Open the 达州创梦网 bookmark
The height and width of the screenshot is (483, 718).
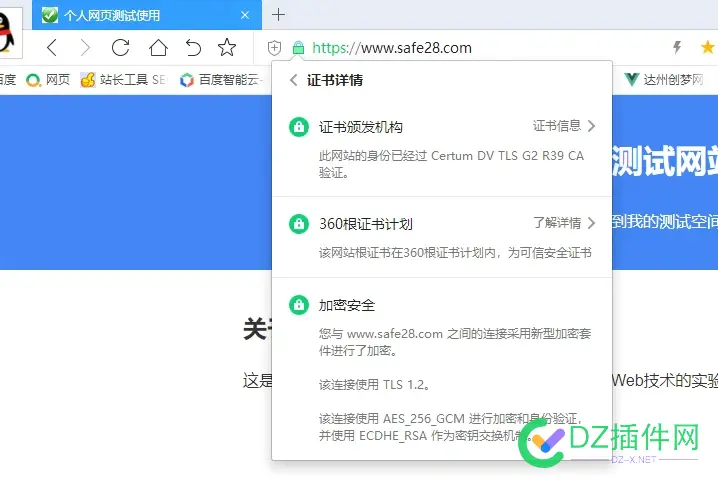pyautogui.click(x=664, y=80)
